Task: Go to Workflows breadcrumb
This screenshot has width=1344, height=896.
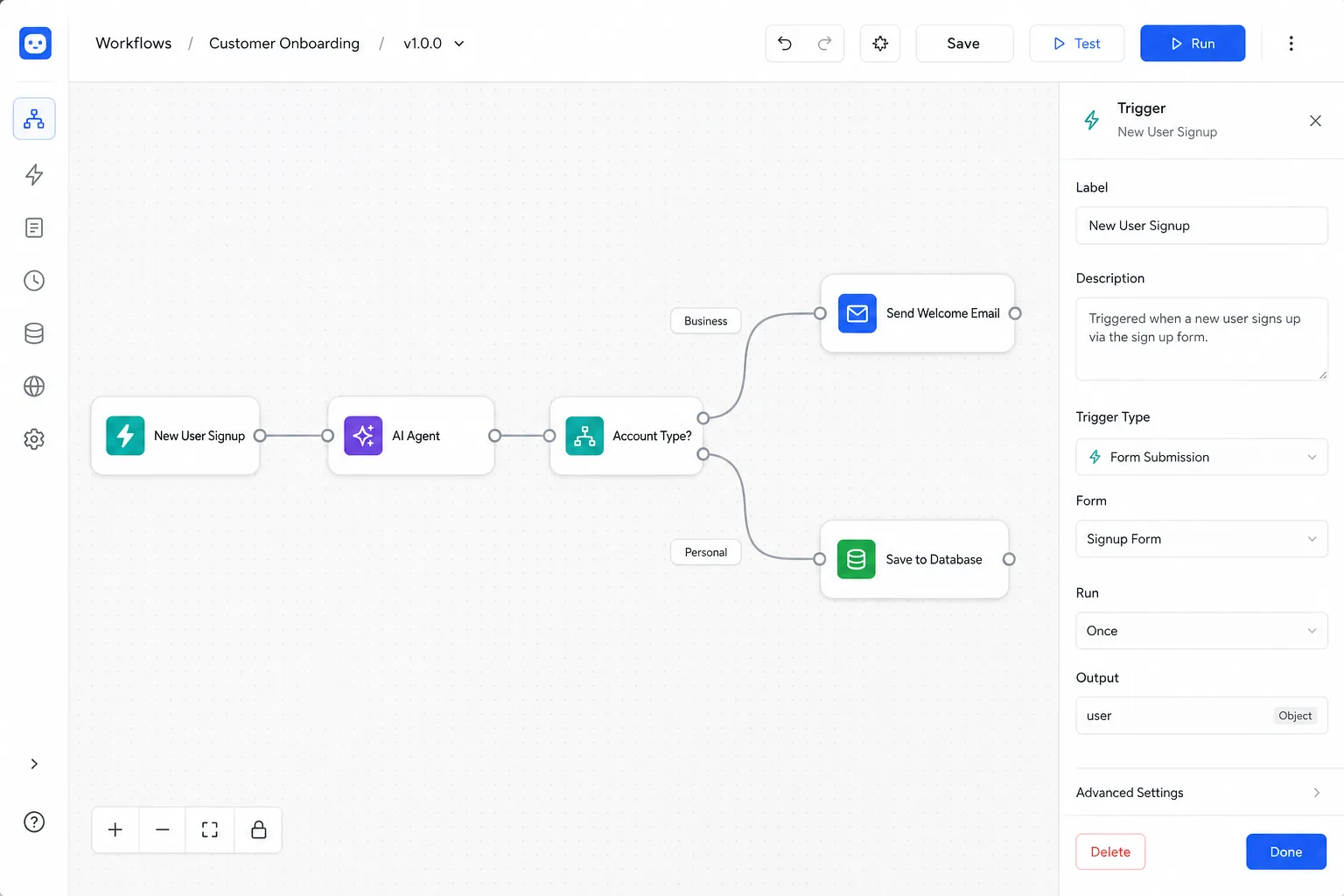Action: tap(133, 44)
